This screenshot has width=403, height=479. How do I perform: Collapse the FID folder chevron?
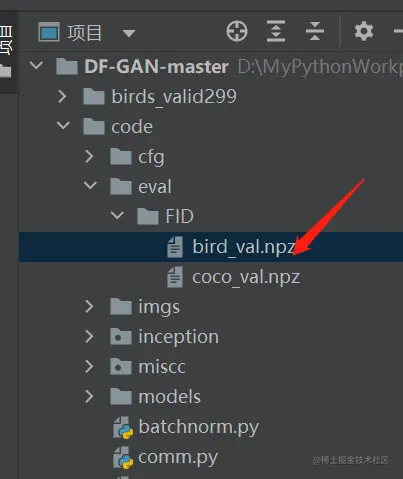pos(117,215)
